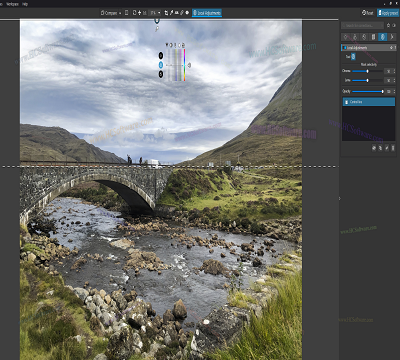Screen dimensions: 400x360
Task: Open the Geometry palette tab
Action: [x=373, y=37]
